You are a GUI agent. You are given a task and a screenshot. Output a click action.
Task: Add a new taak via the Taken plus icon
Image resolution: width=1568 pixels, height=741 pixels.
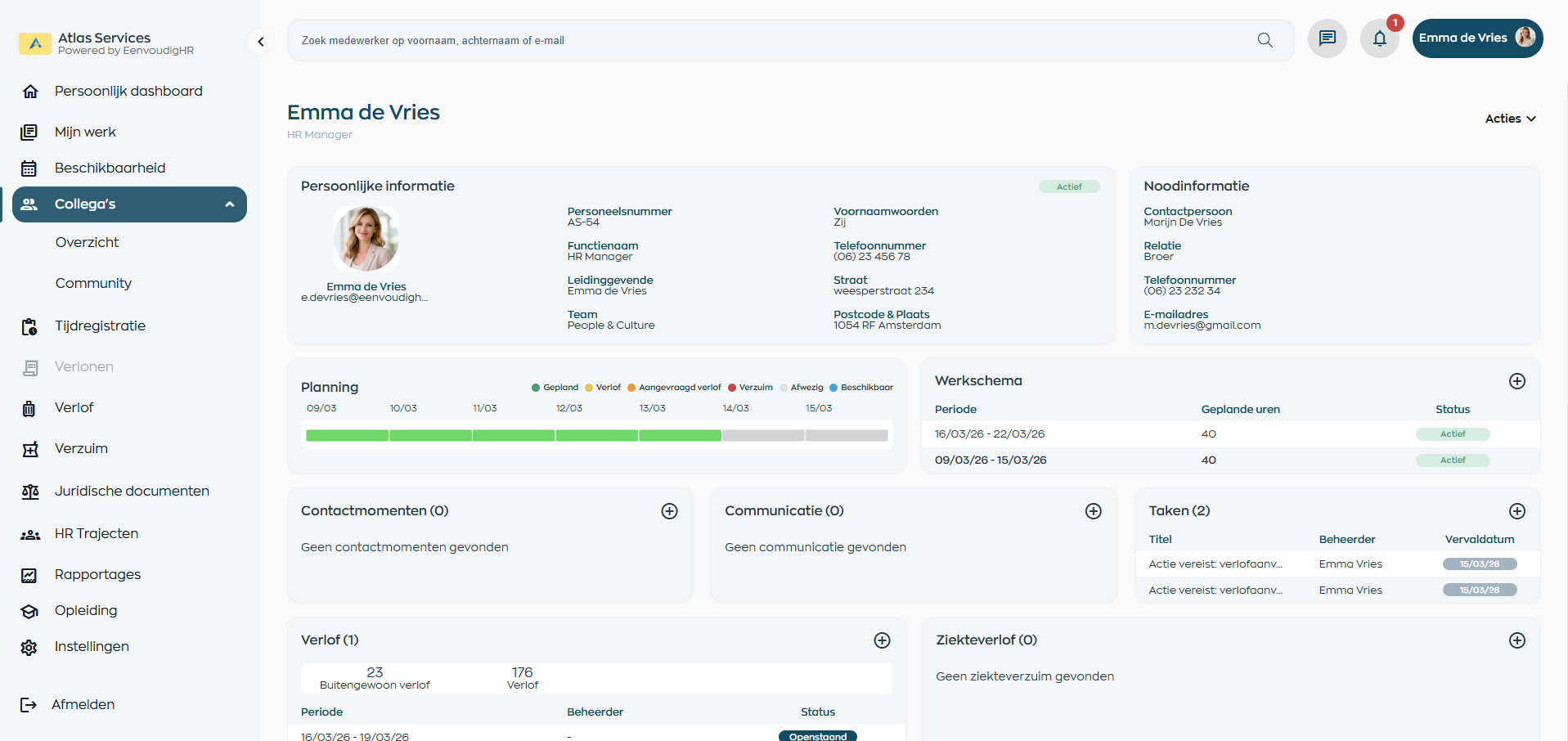point(1517,511)
